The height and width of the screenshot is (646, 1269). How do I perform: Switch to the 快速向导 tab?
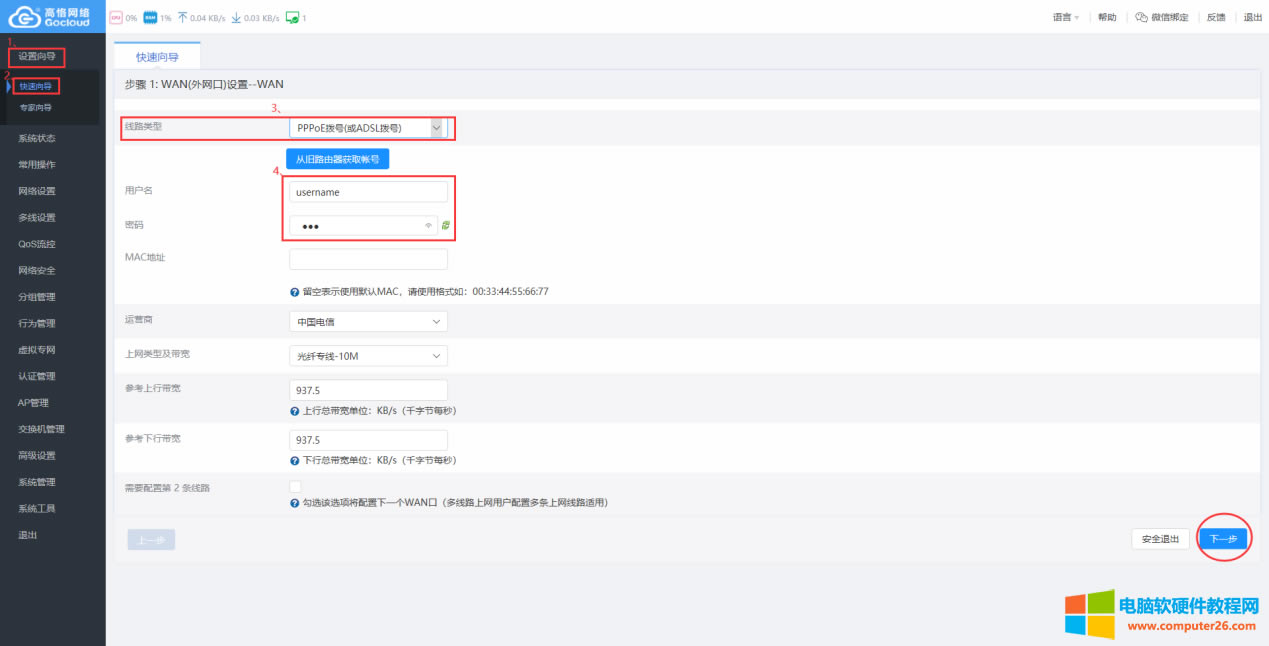157,56
